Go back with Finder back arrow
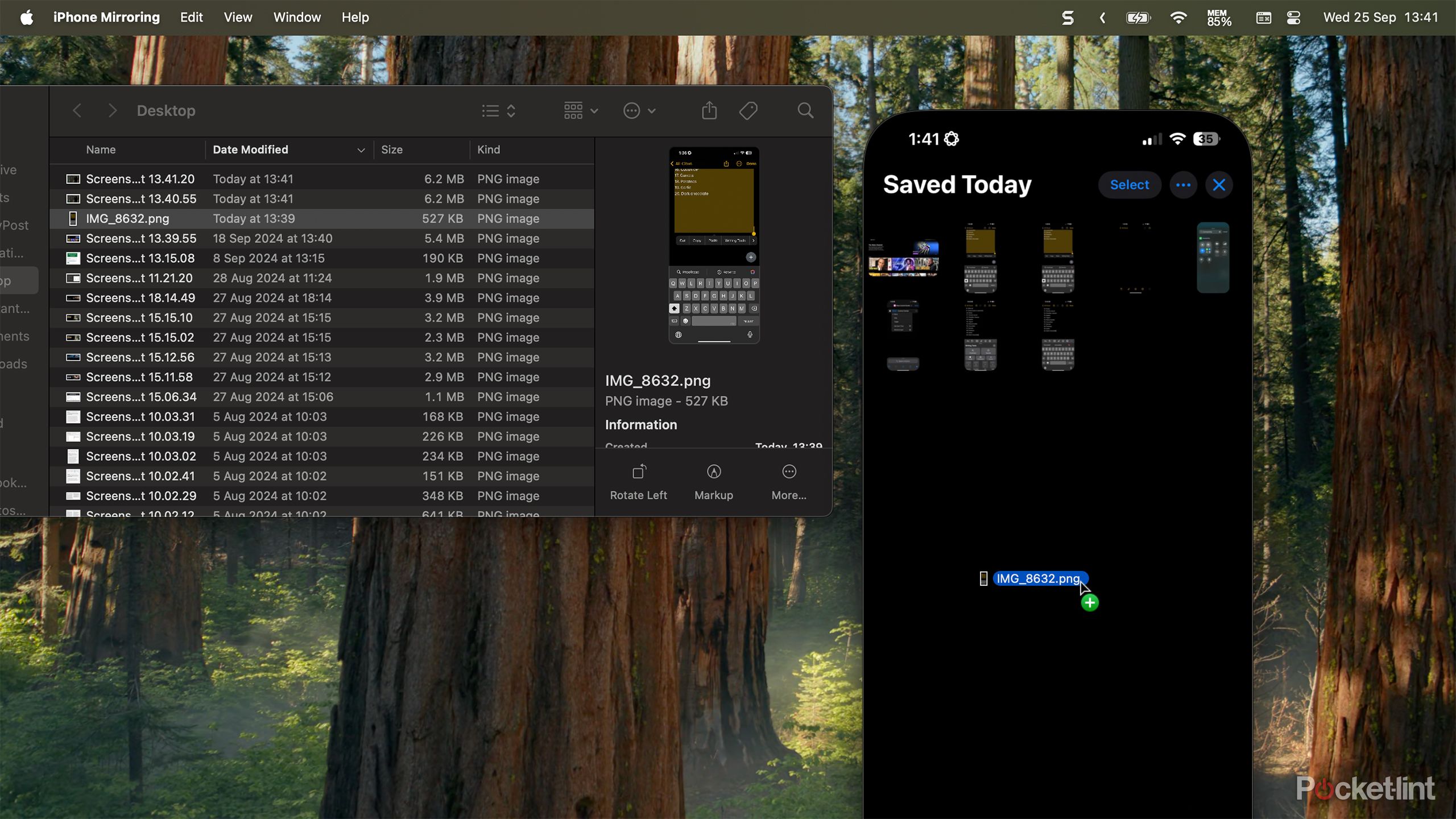This screenshot has height=819, width=1456. [x=77, y=110]
